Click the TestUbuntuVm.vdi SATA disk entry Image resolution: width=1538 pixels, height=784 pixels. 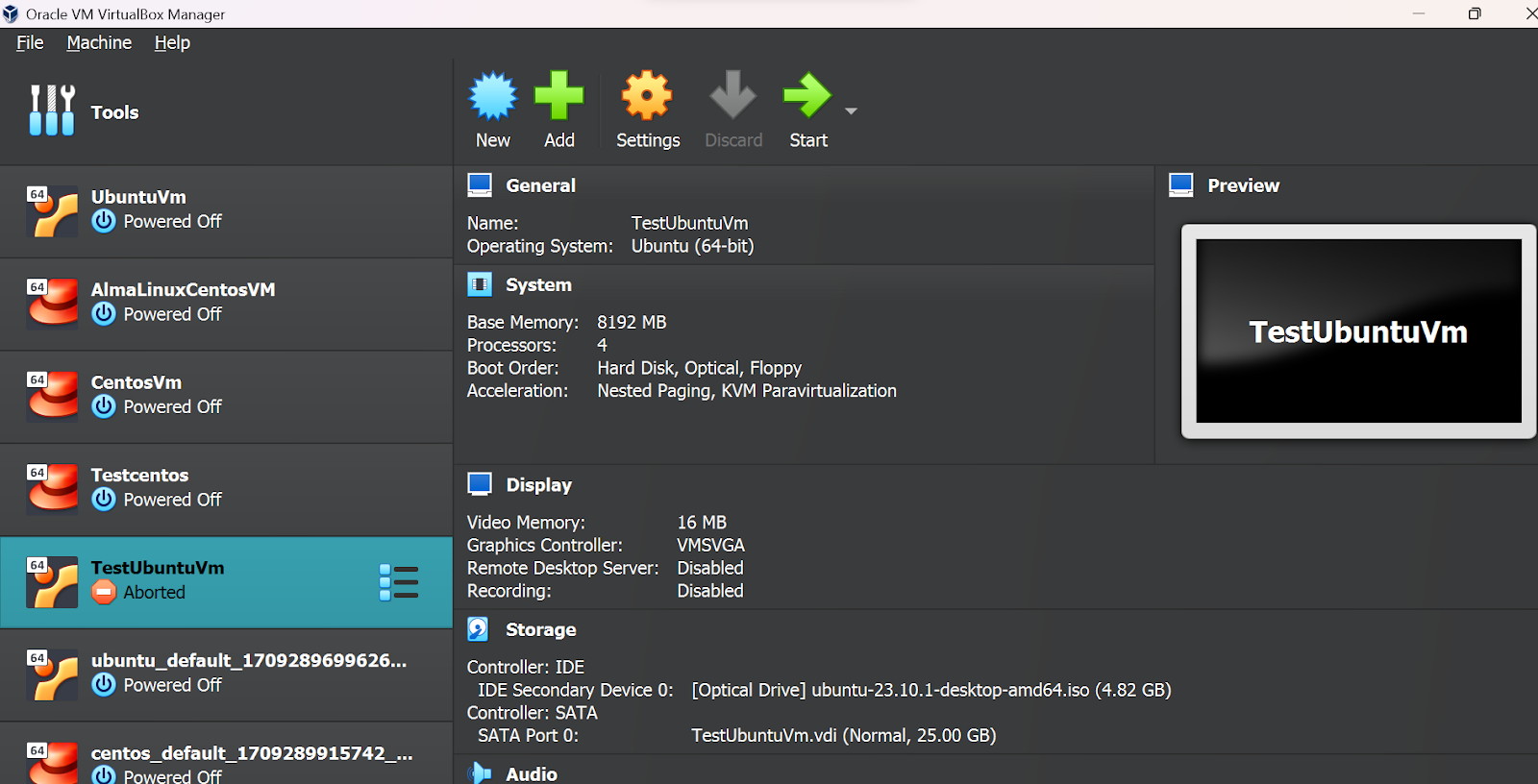(x=843, y=735)
